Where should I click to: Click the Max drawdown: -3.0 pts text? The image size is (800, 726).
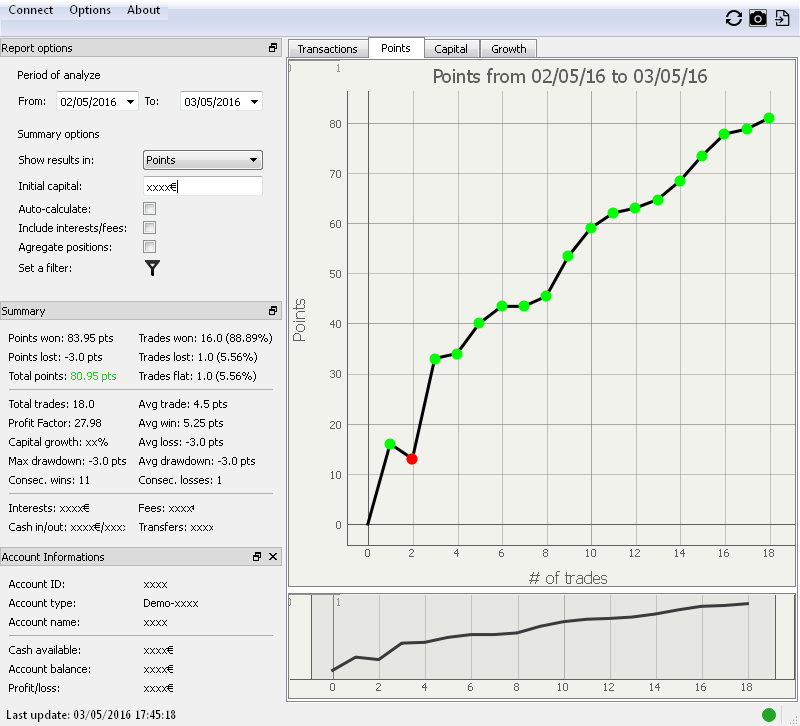[x=67, y=461]
